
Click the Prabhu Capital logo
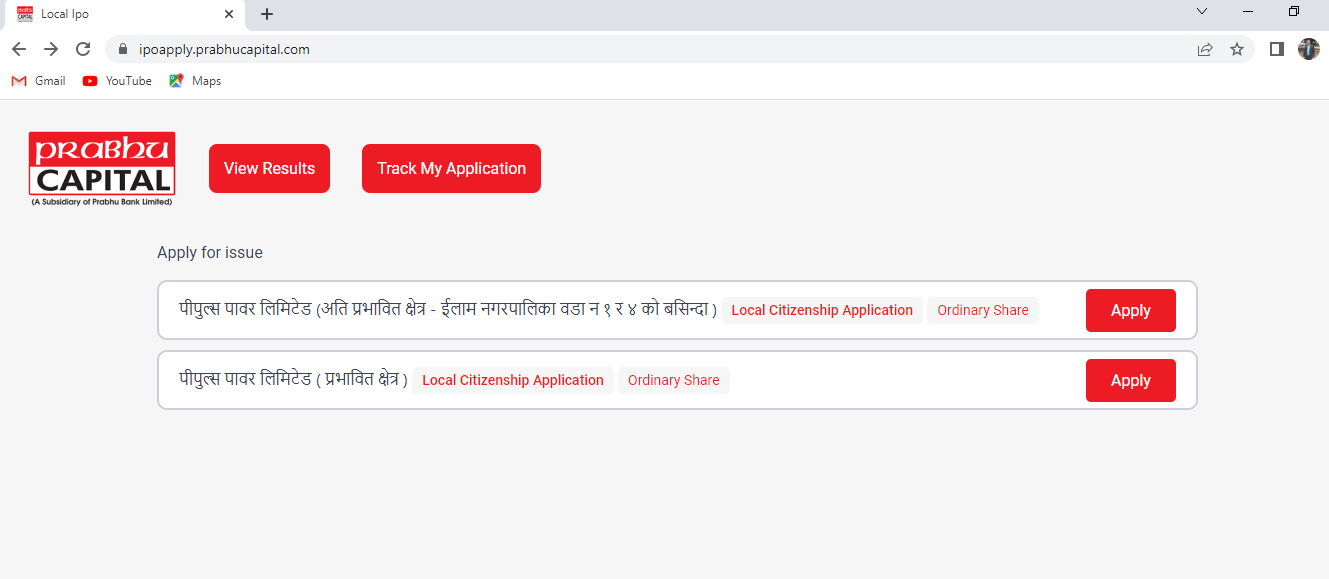coord(102,169)
